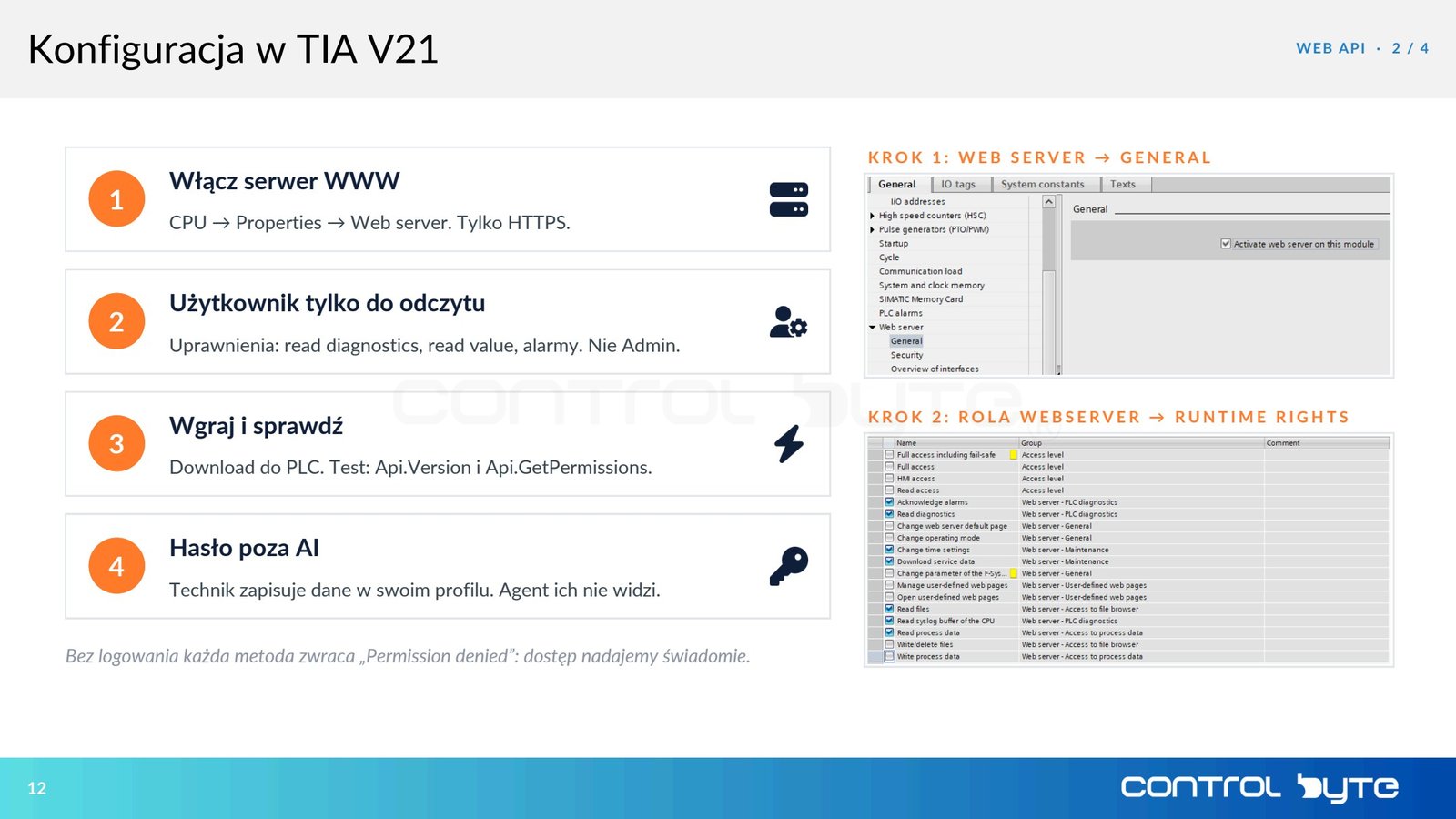Click the Control Byte logo in the footer

1259,788
